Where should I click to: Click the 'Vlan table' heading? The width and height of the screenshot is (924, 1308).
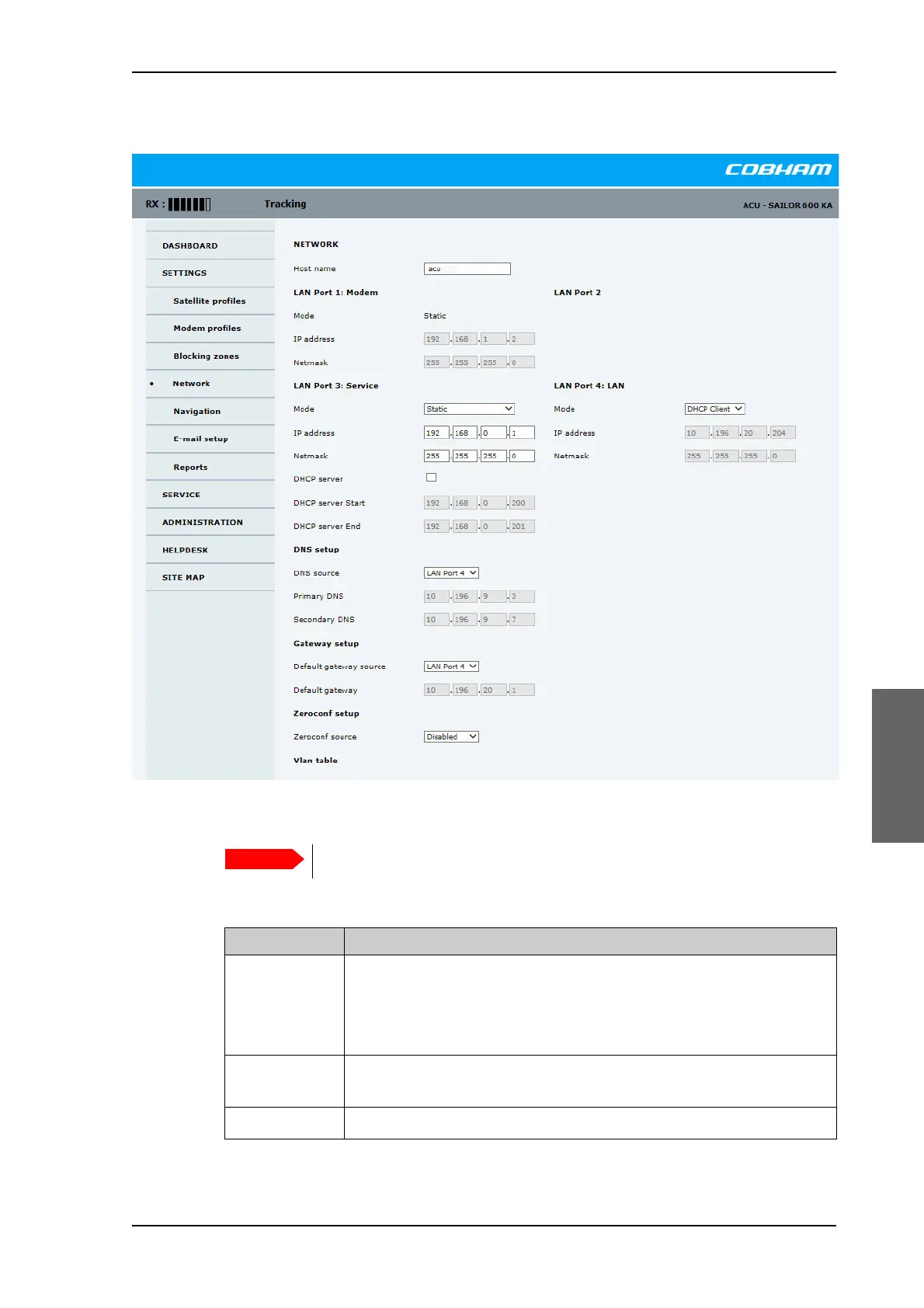(315, 760)
